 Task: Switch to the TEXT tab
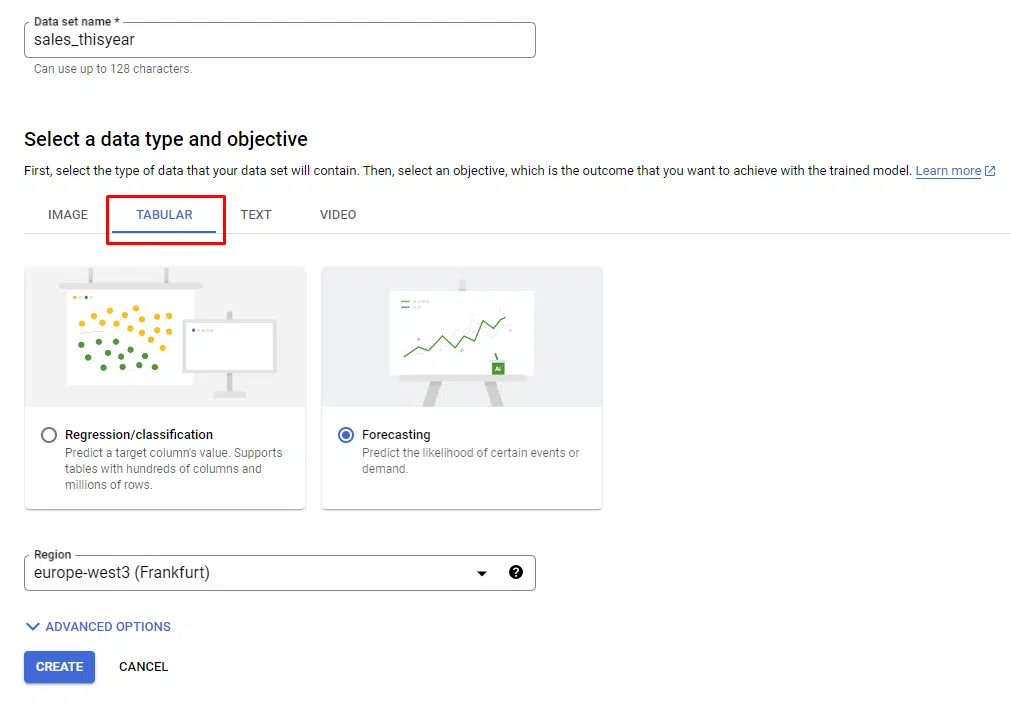(x=256, y=214)
